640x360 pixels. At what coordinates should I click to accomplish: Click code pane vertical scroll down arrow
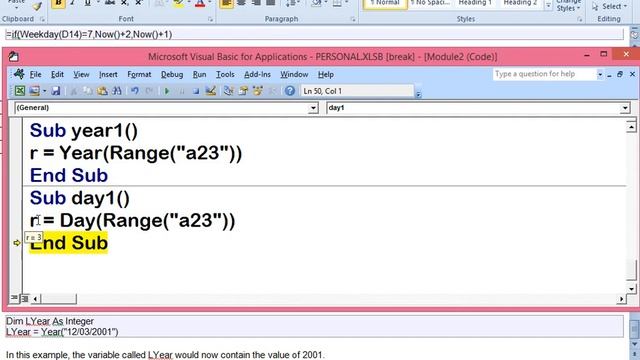(x=631, y=289)
